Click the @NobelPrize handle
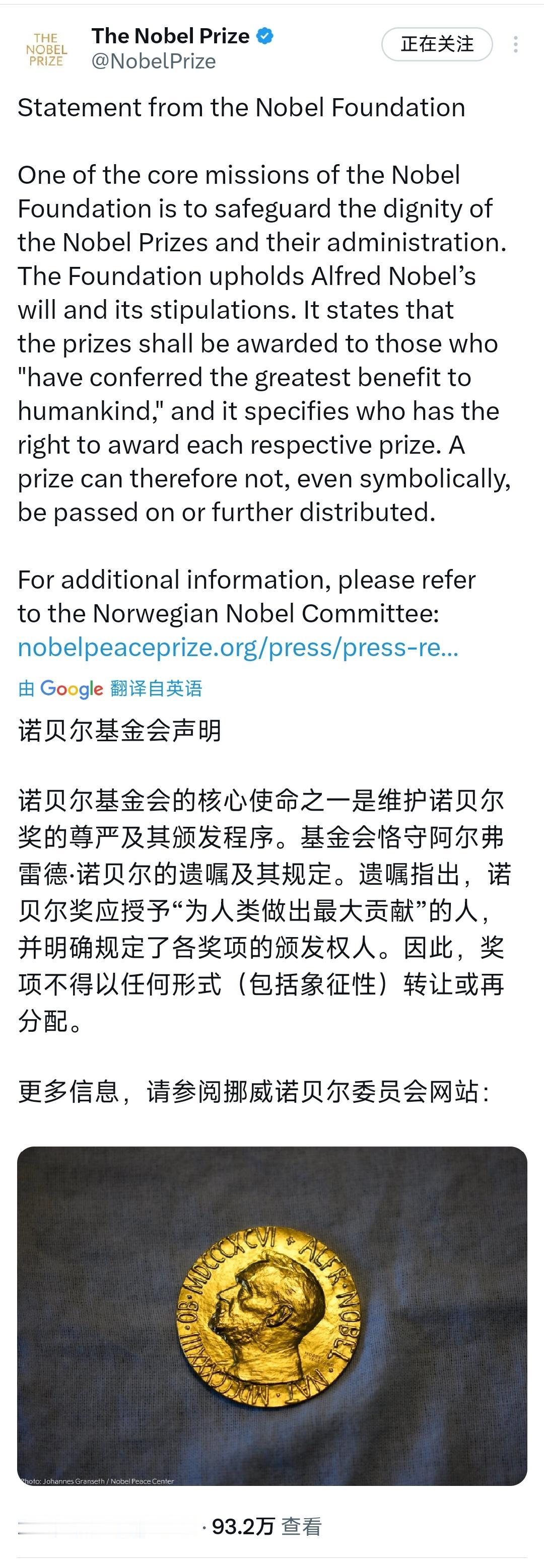 point(154,60)
